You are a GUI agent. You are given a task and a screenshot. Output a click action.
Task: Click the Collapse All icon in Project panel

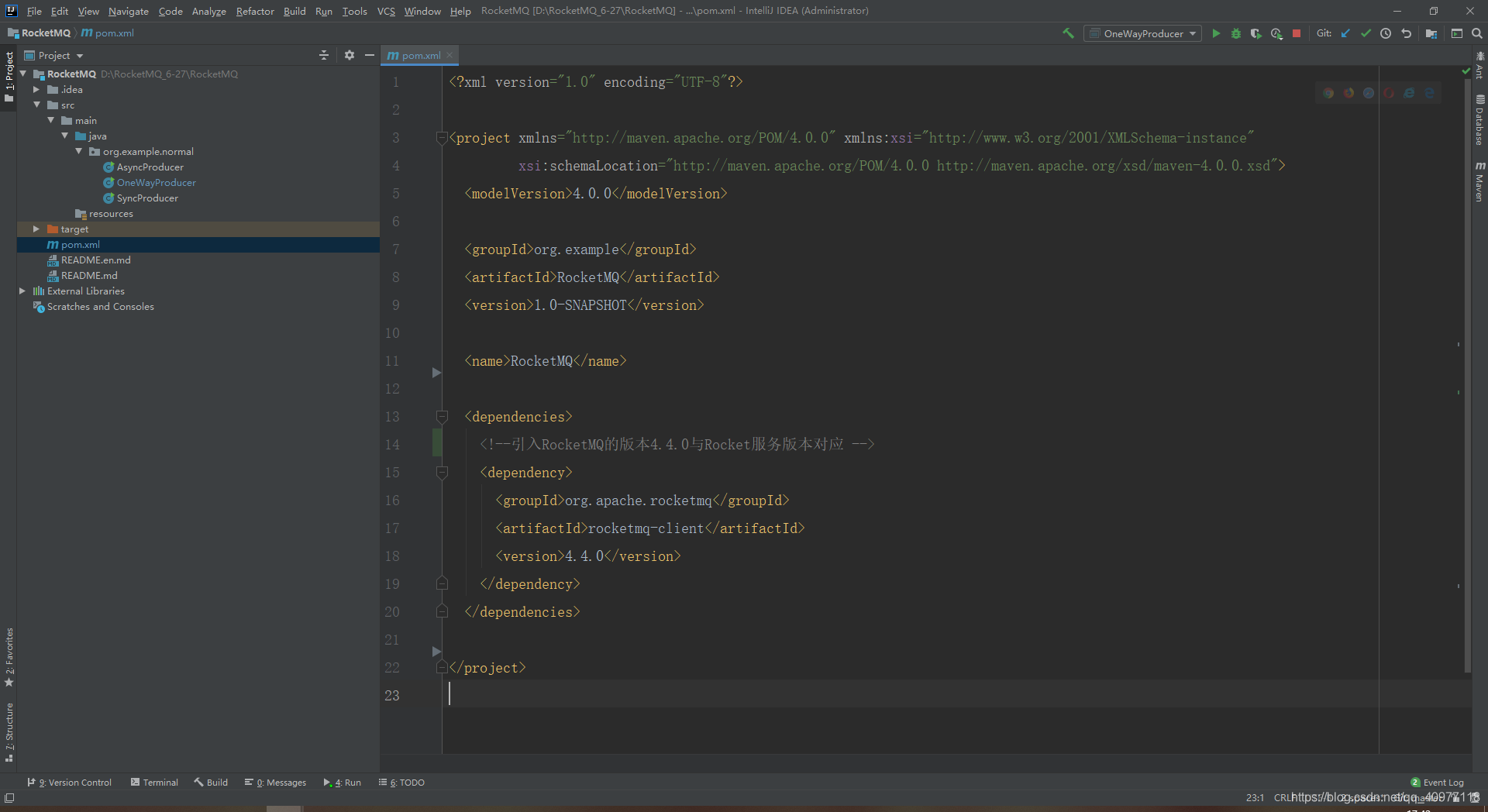324,55
